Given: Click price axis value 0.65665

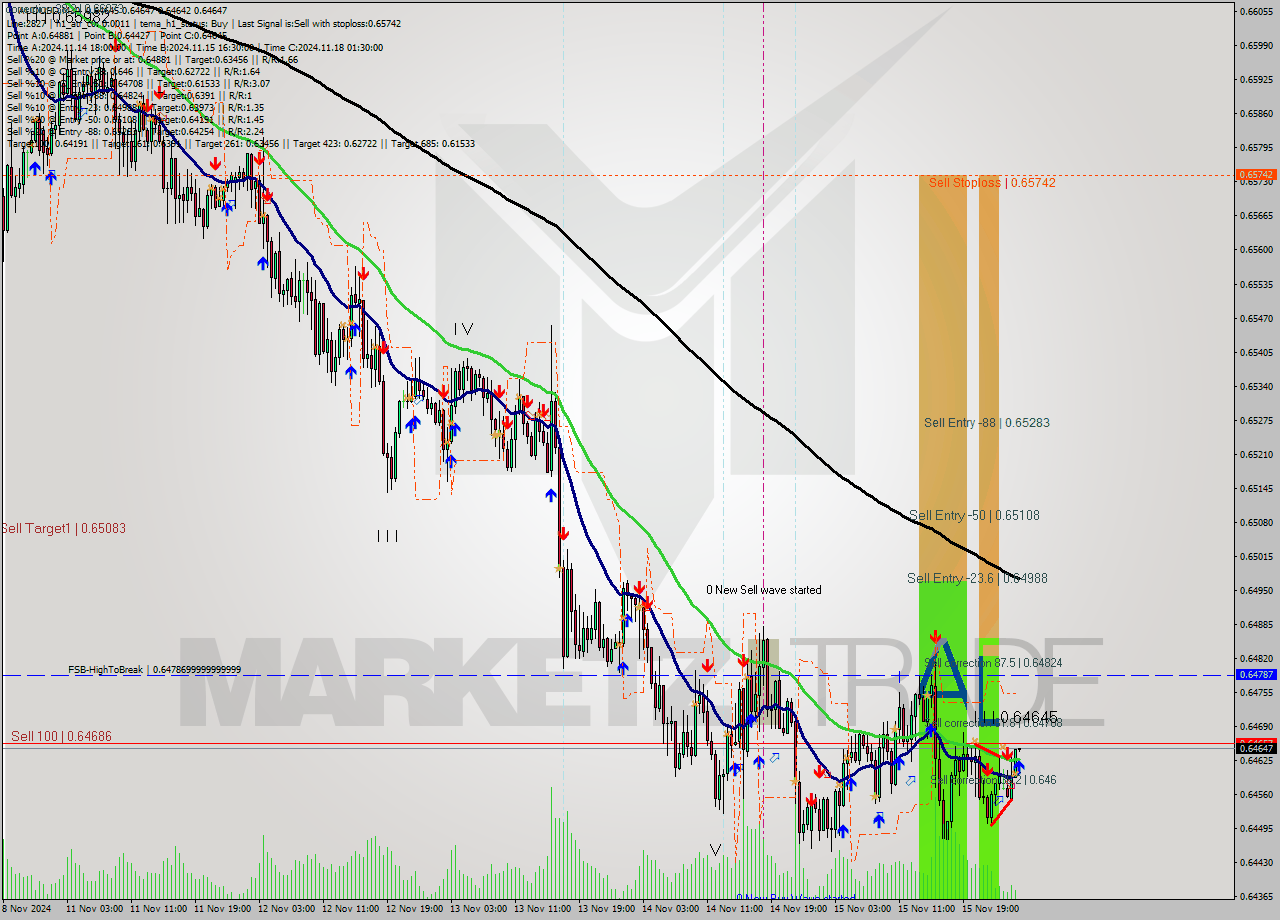Looking at the screenshot, I should pos(1257,216).
